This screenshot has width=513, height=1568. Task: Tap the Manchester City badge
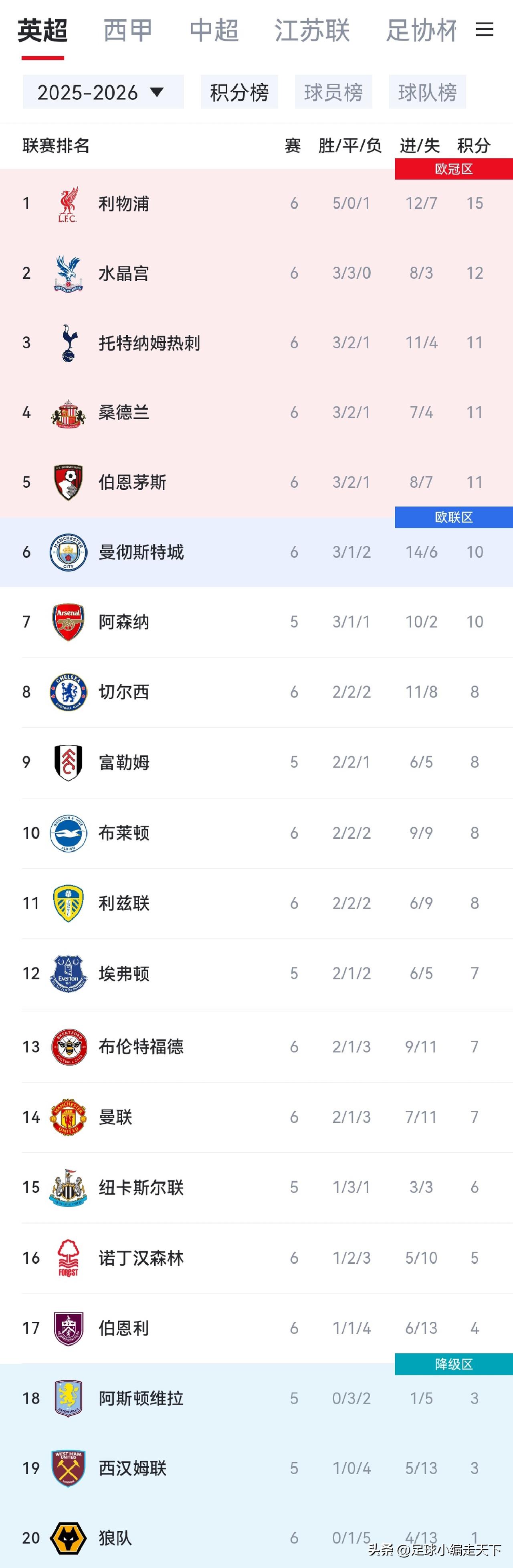(x=68, y=552)
